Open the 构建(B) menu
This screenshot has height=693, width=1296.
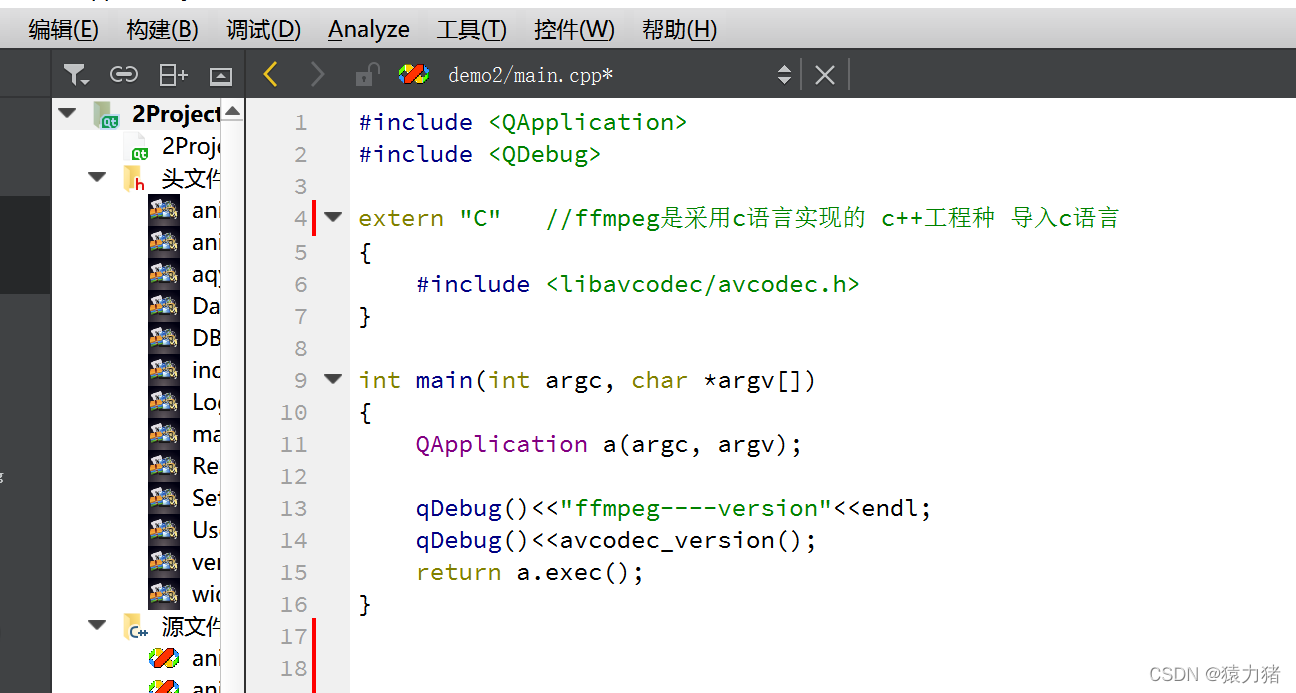pos(162,30)
